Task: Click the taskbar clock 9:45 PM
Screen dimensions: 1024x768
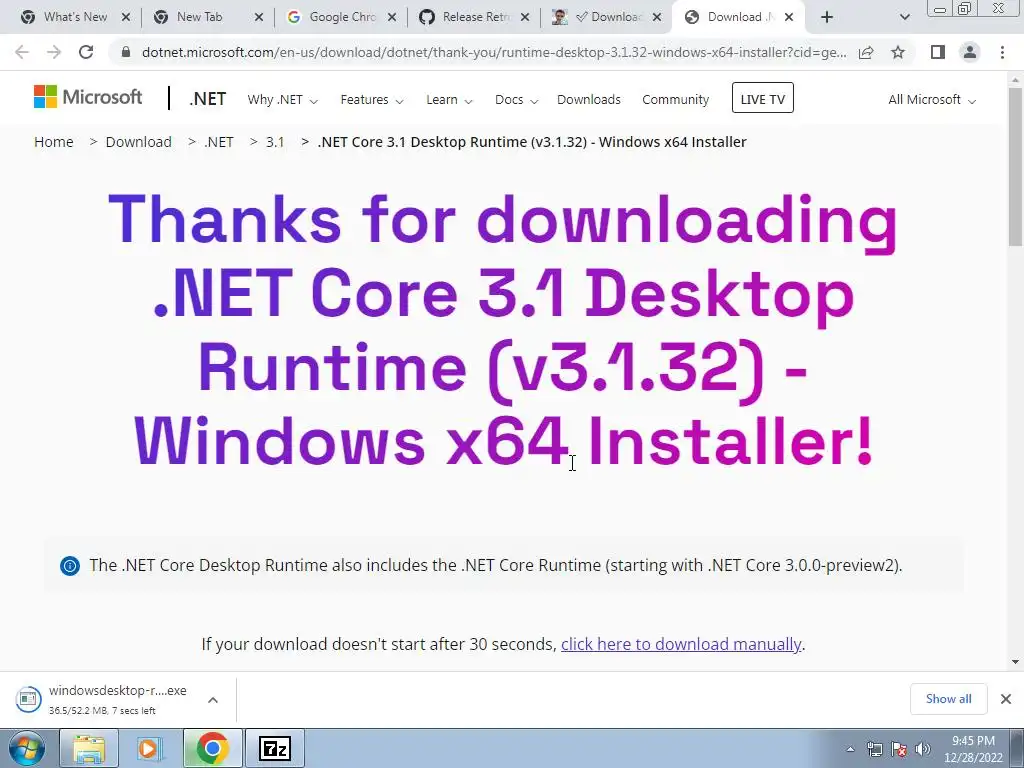Action: click(973, 741)
